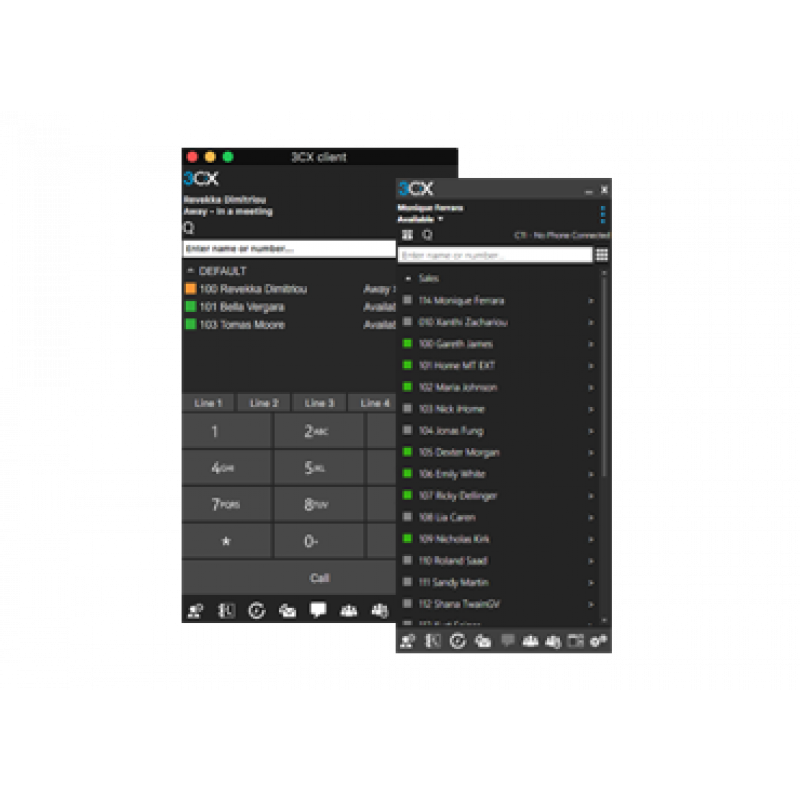Select the Line 4 tab

373,403
